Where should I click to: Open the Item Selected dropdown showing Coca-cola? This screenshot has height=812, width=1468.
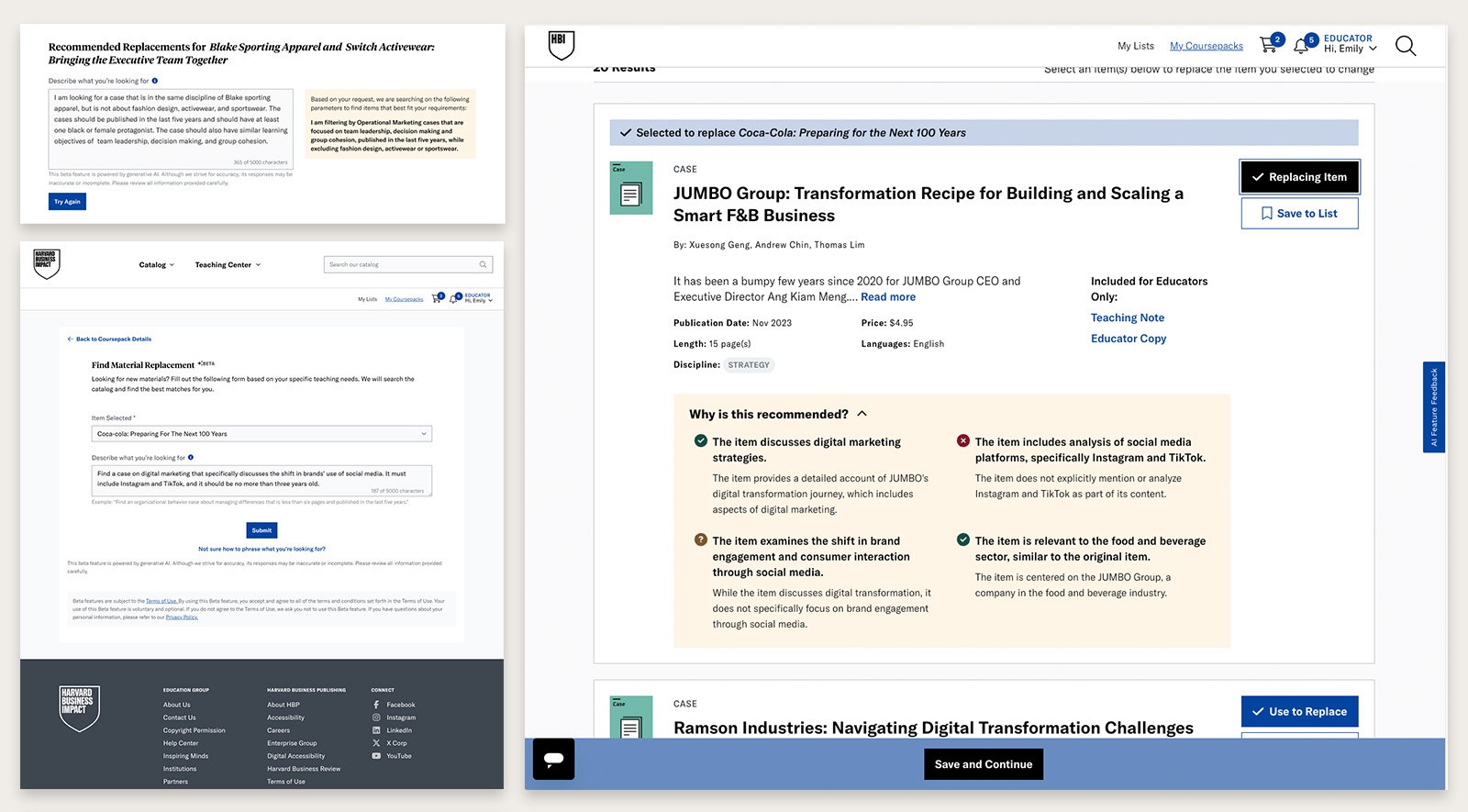coord(261,434)
